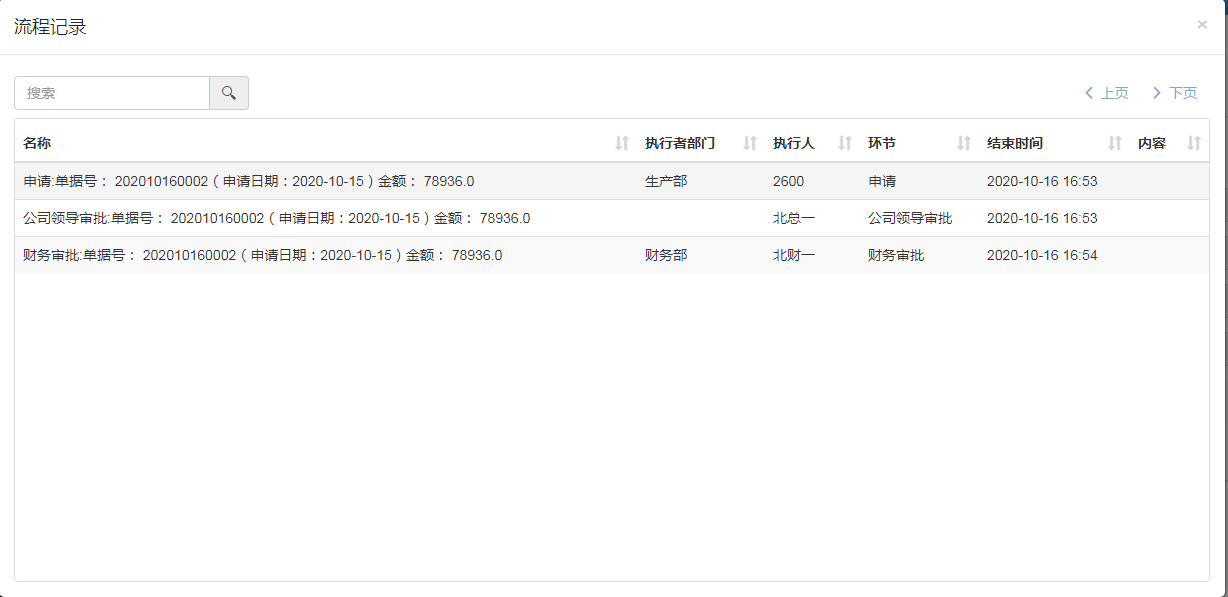Close the 流程记录 dialog
Viewport: 1228px width, 597px height.
click(x=1202, y=25)
